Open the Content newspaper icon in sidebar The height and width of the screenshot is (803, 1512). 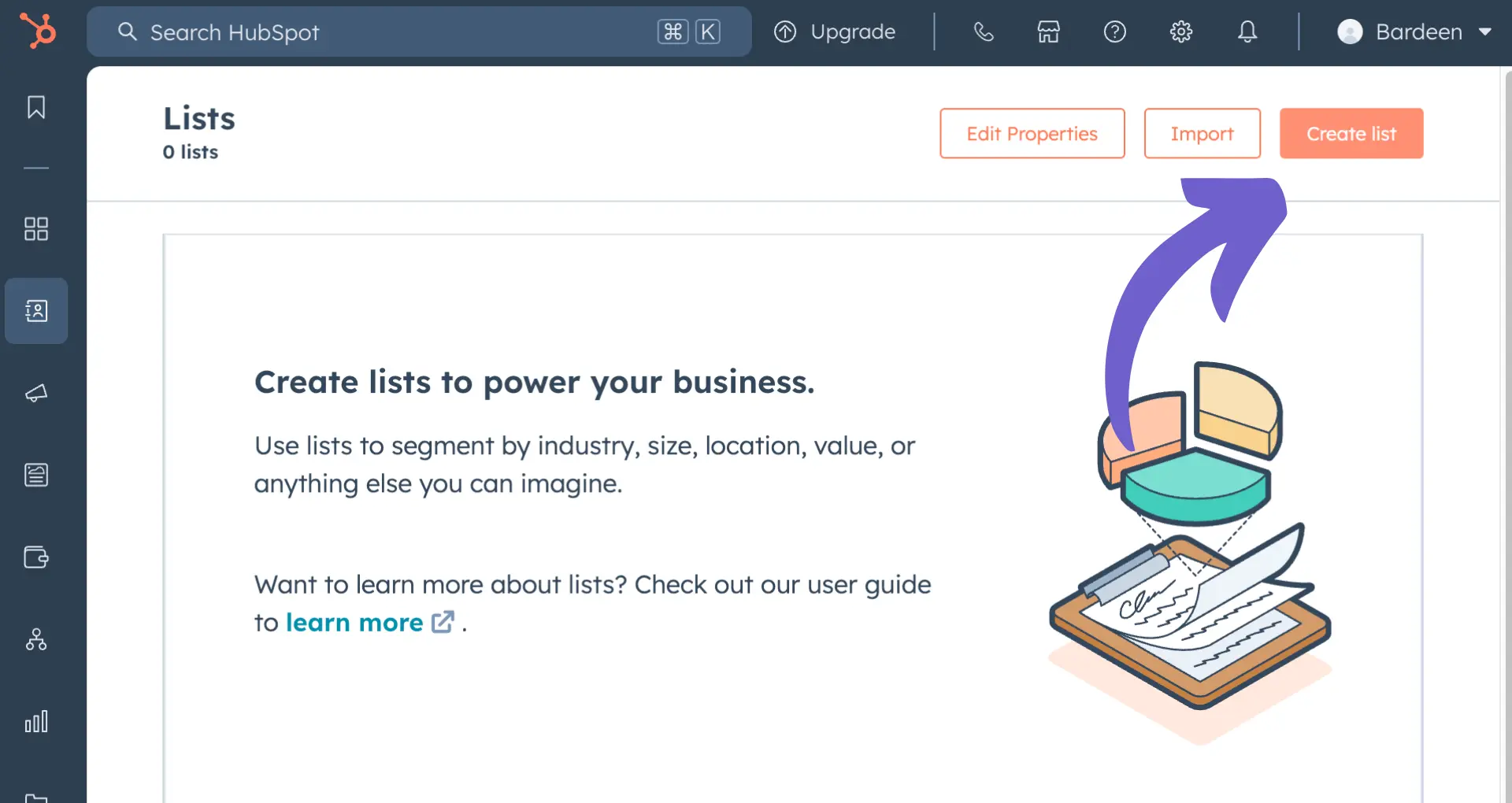point(36,475)
